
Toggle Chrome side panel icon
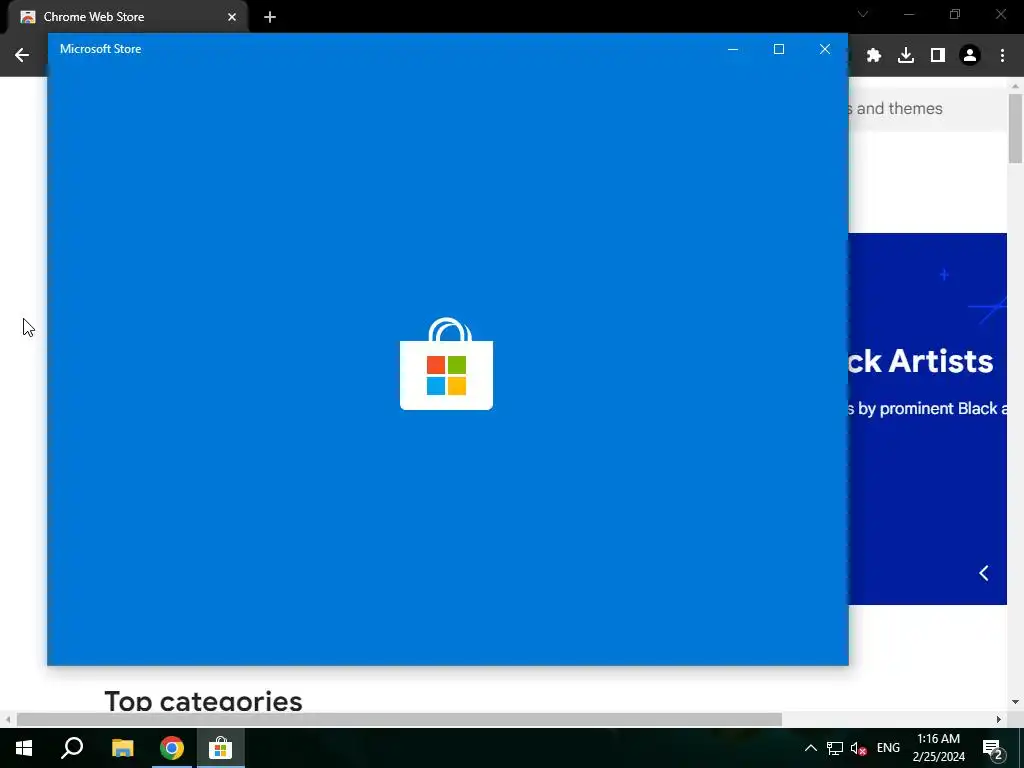tap(938, 56)
